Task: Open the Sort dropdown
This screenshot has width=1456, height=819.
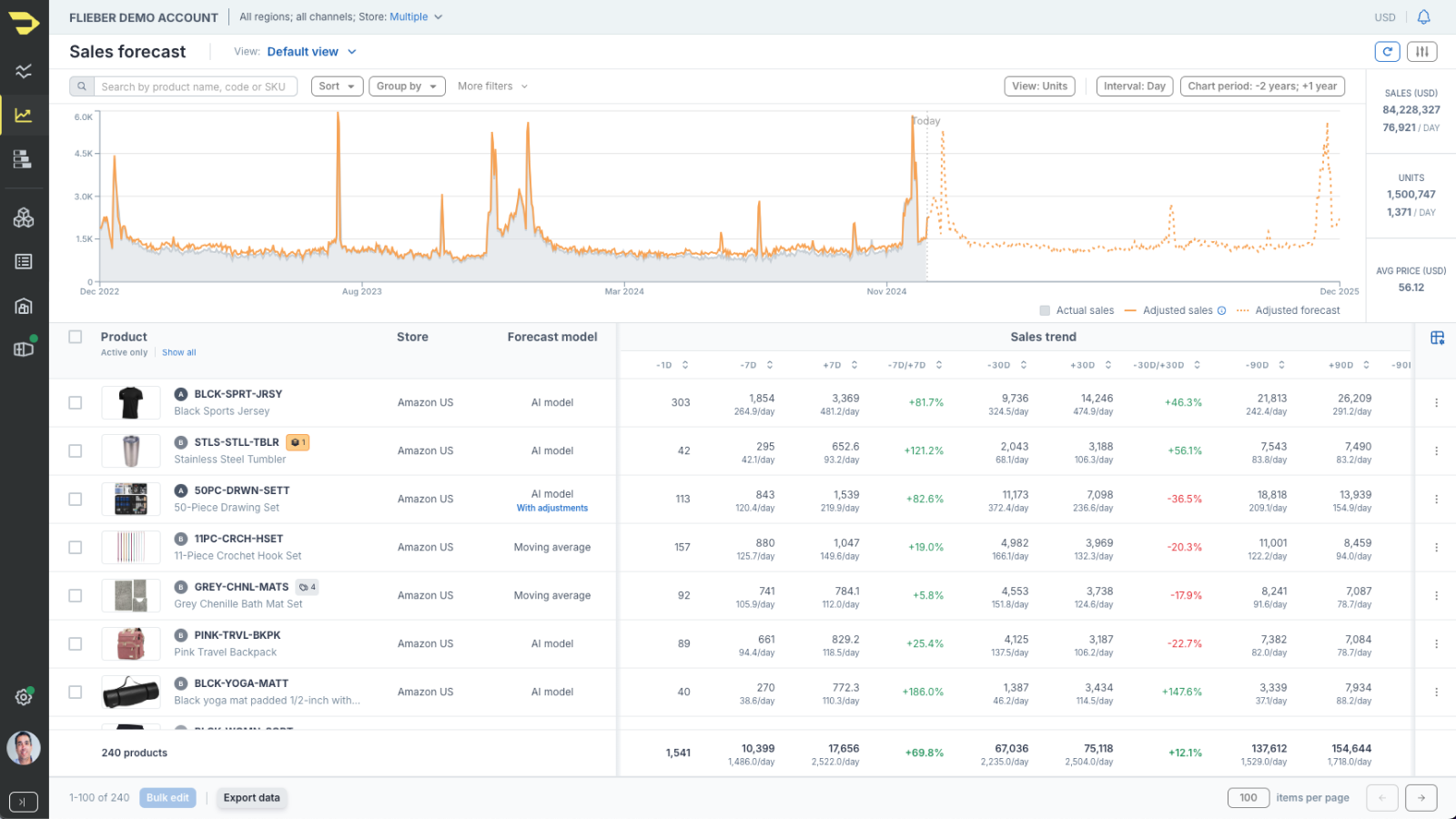Action: point(337,86)
